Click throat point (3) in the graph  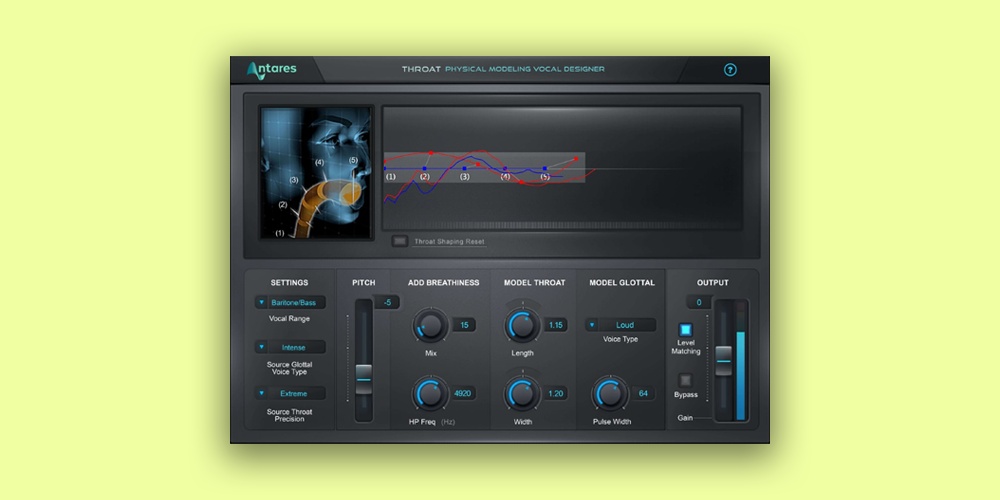point(465,168)
